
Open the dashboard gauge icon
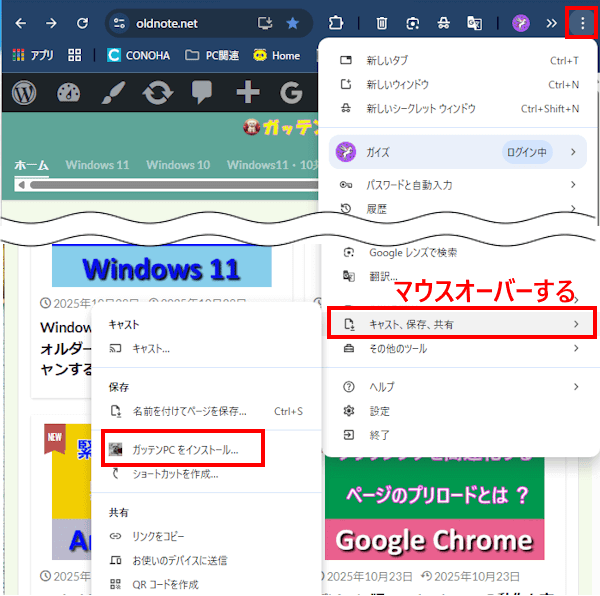click(68, 93)
